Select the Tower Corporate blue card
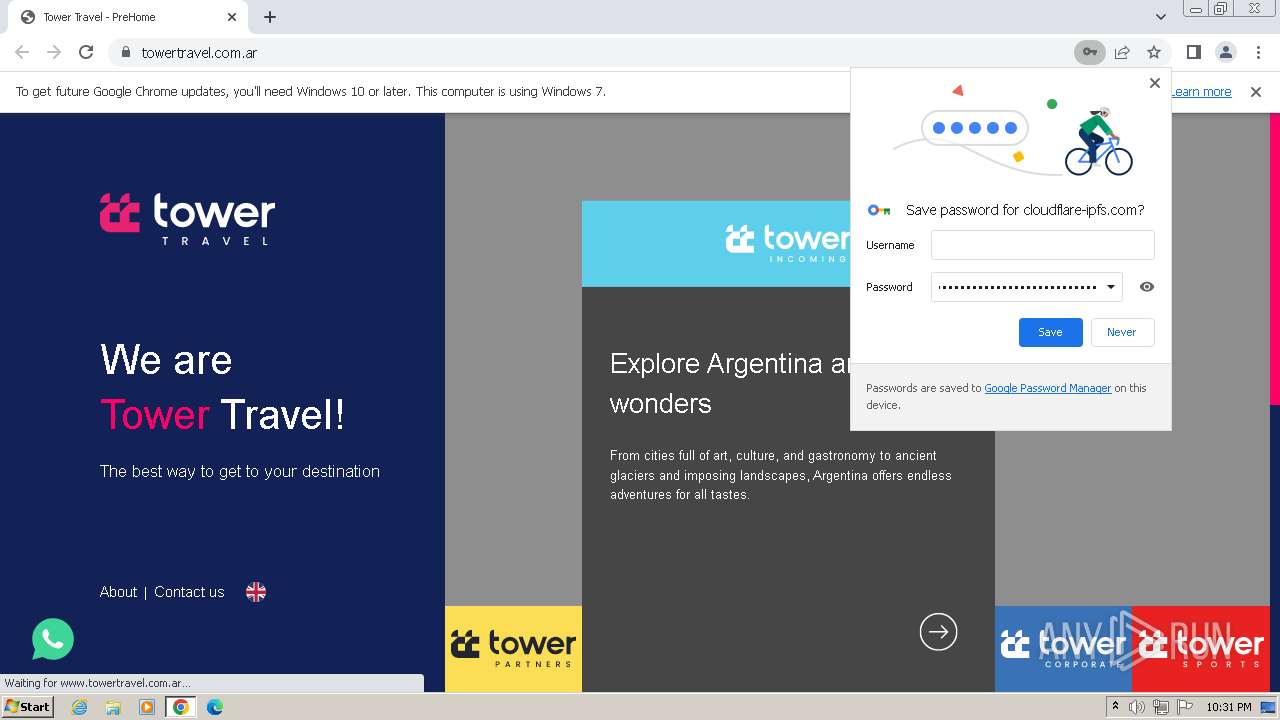The height and width of the screenshot is (720, 1280). [x=1063, y=648]
